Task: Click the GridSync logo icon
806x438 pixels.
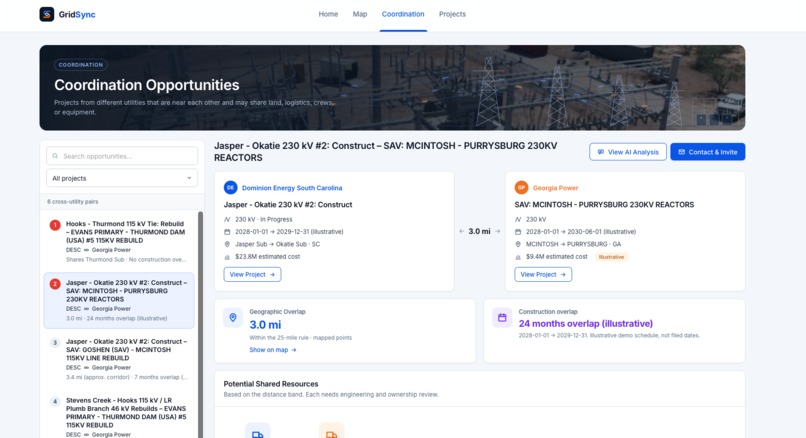Action: (47, 14)
